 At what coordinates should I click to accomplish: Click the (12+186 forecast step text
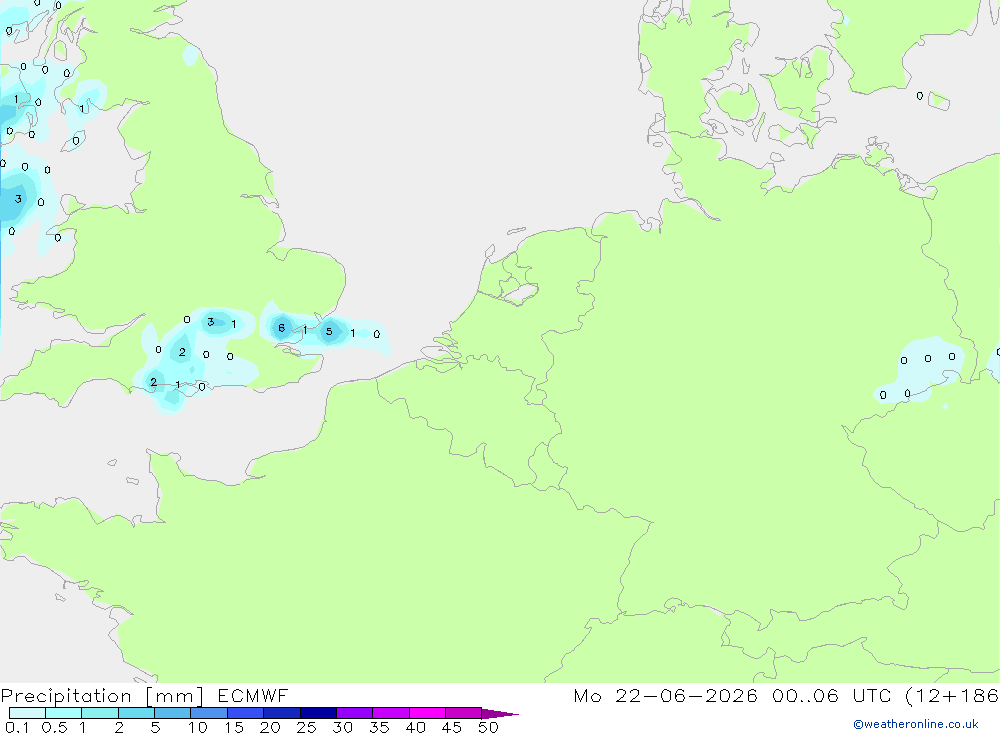pyautogui.click(x=952, y=695)
